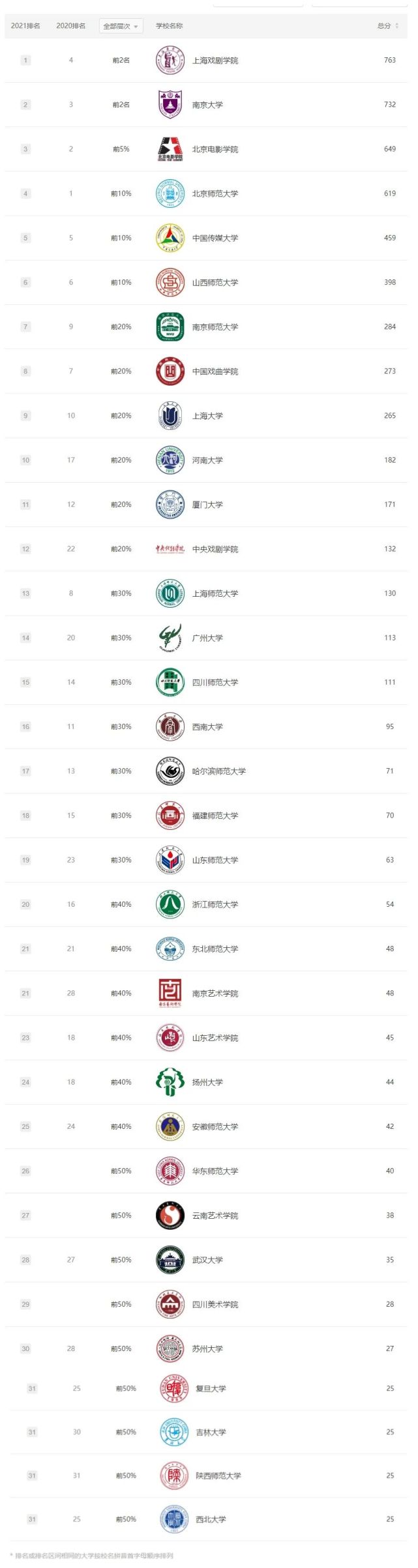Click the 学校名称 column header
Viewport: 418px width, 1568px height.
click(169, 26)
